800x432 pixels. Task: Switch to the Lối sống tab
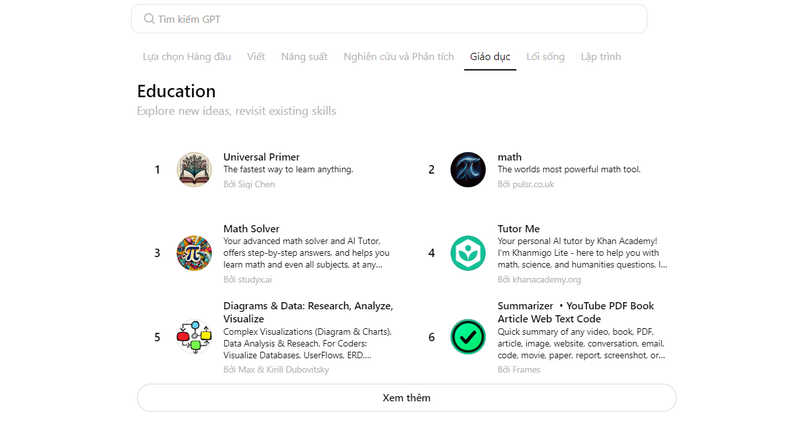545,57
